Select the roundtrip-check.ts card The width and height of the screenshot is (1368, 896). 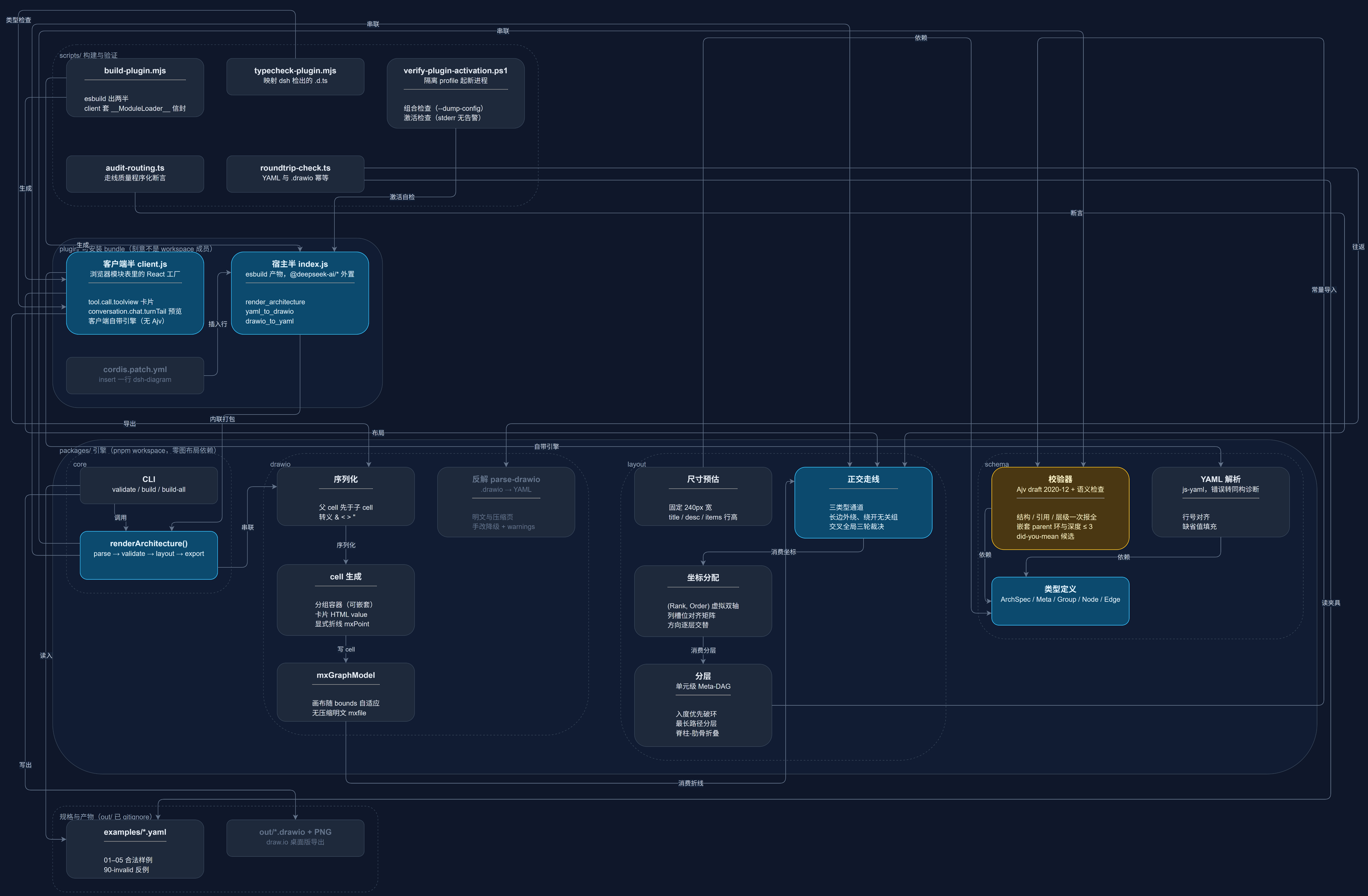coord(295,174)
